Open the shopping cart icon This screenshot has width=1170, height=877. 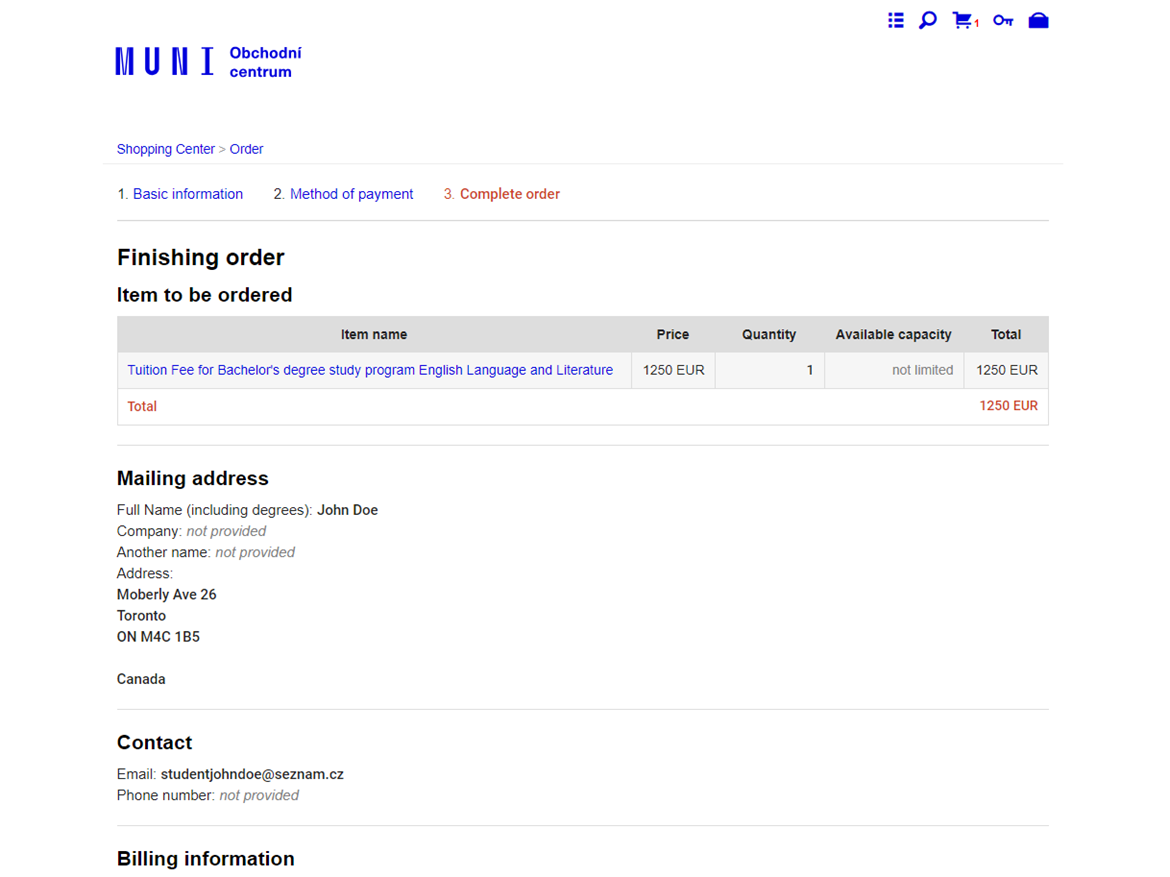pyautogui.click(x=963, y=20)
